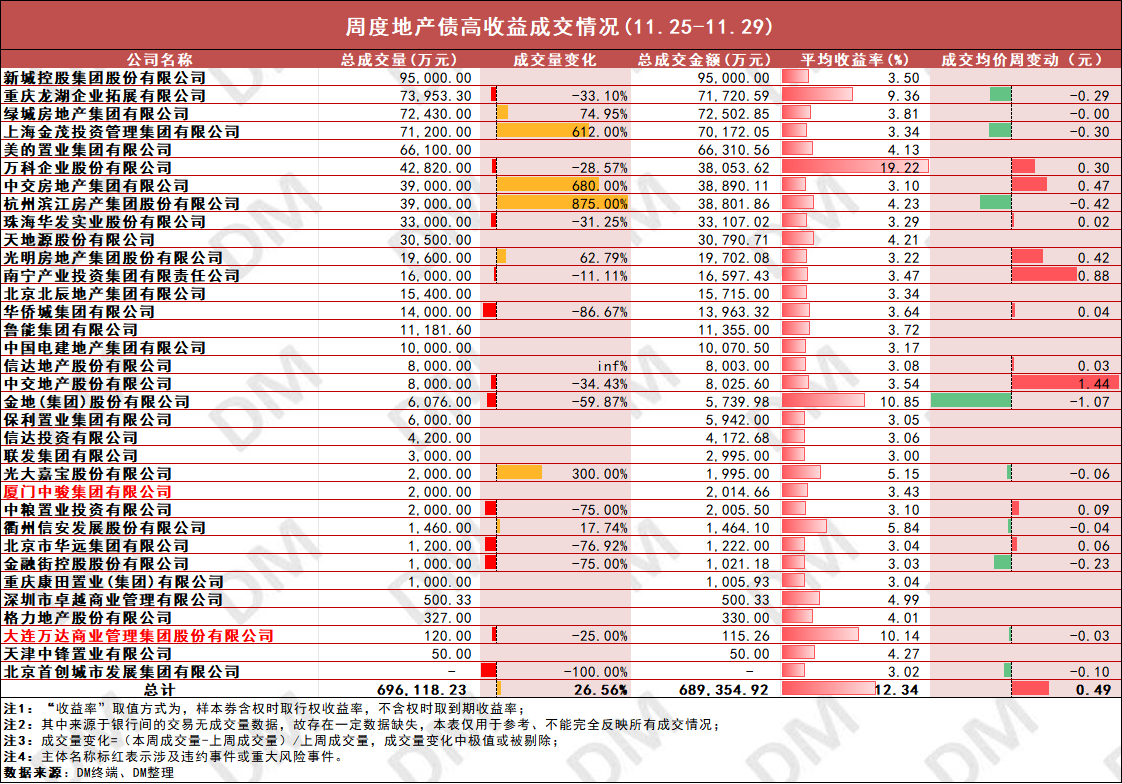Click the 成交均价周变动(元) column header

1024,59
